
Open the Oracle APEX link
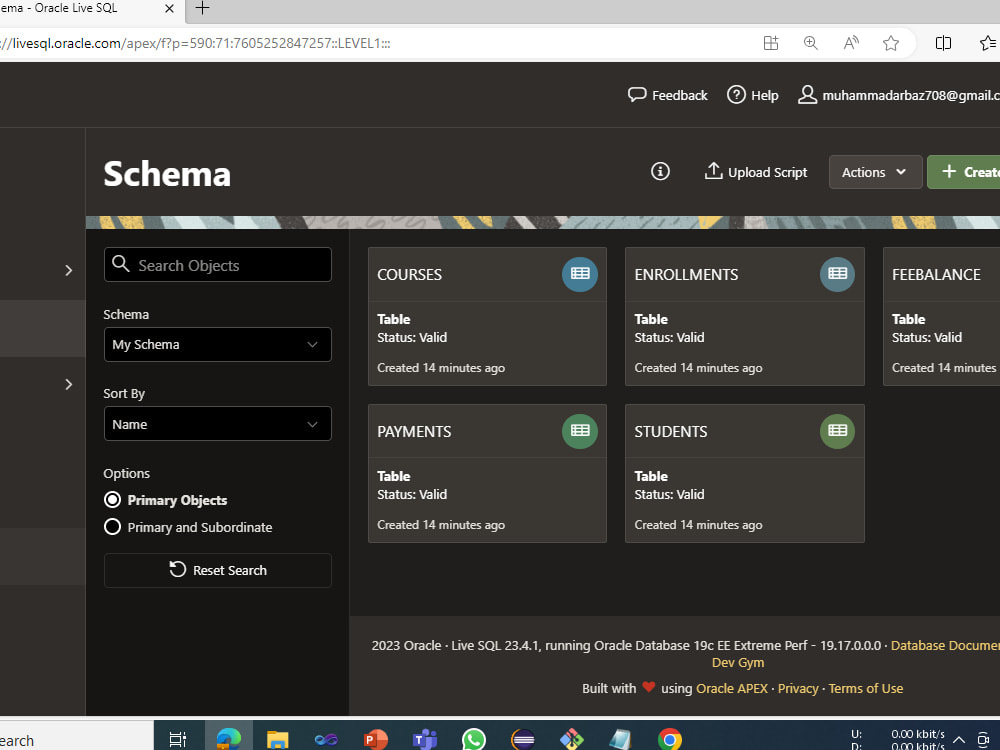pyautogui.click(x=732, y=689)
